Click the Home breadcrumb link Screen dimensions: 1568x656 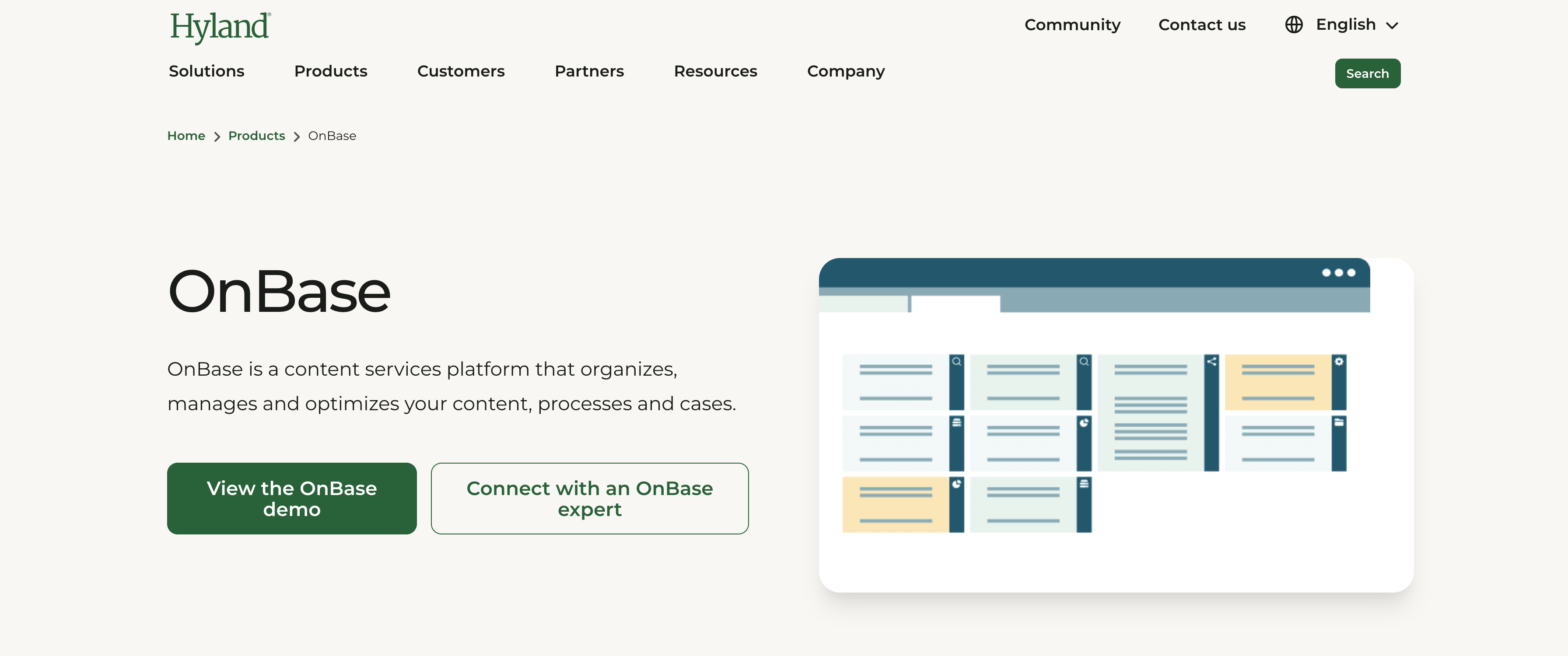point(185,136)
